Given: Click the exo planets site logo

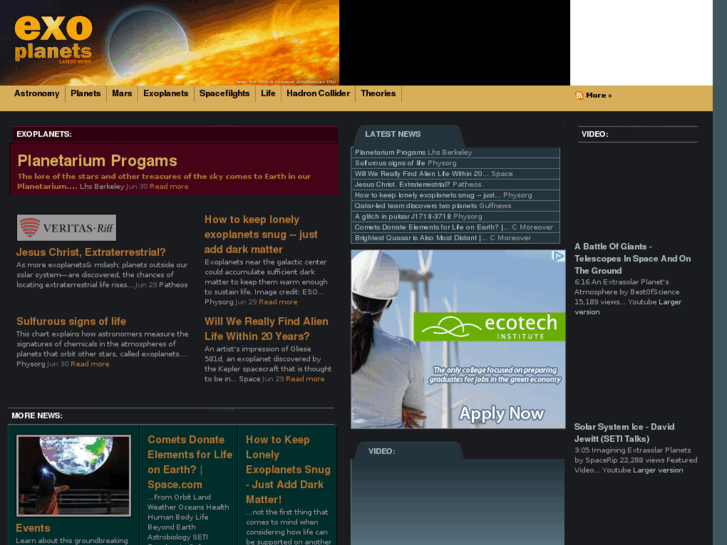Looking at the screenshot, I should (53, 39).
